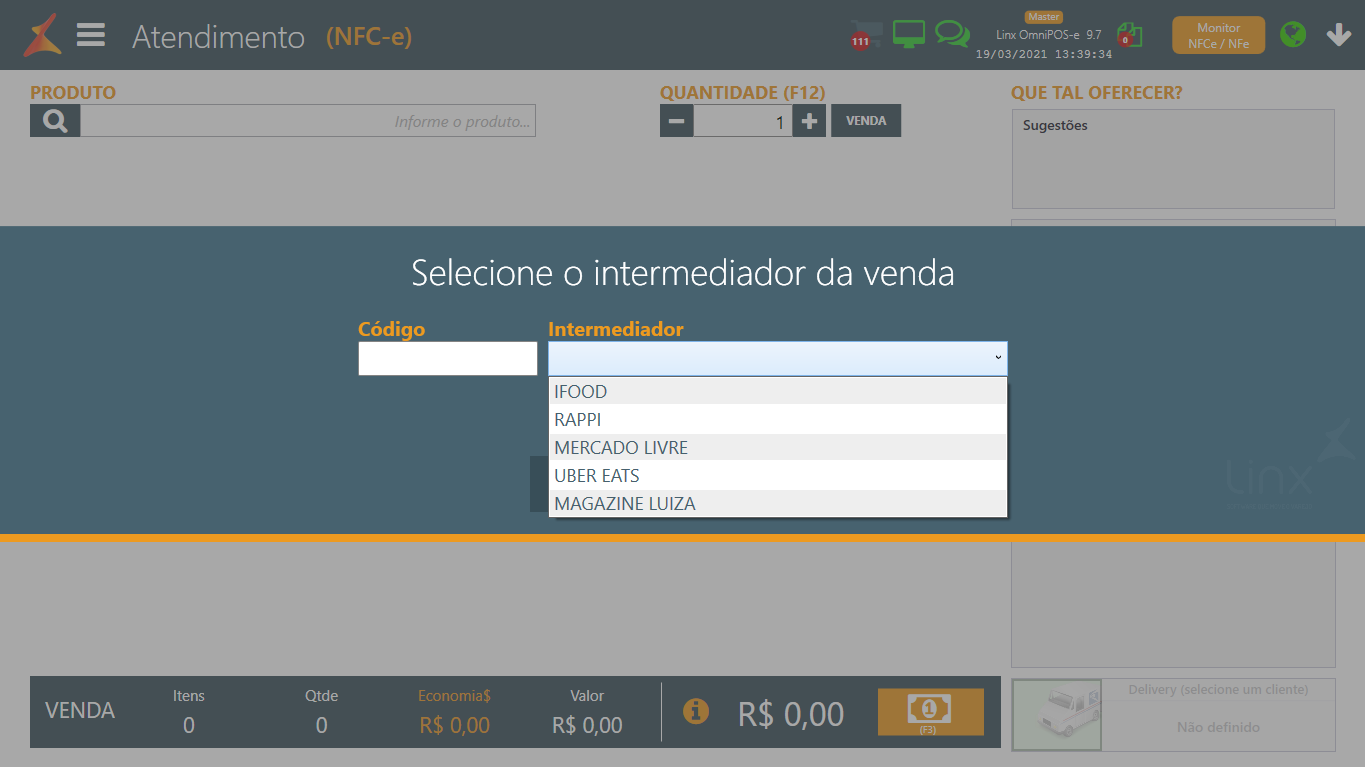
Task: Click the Linx OmniPOS-e 9.7 version text
Action: coord(1048,35)
